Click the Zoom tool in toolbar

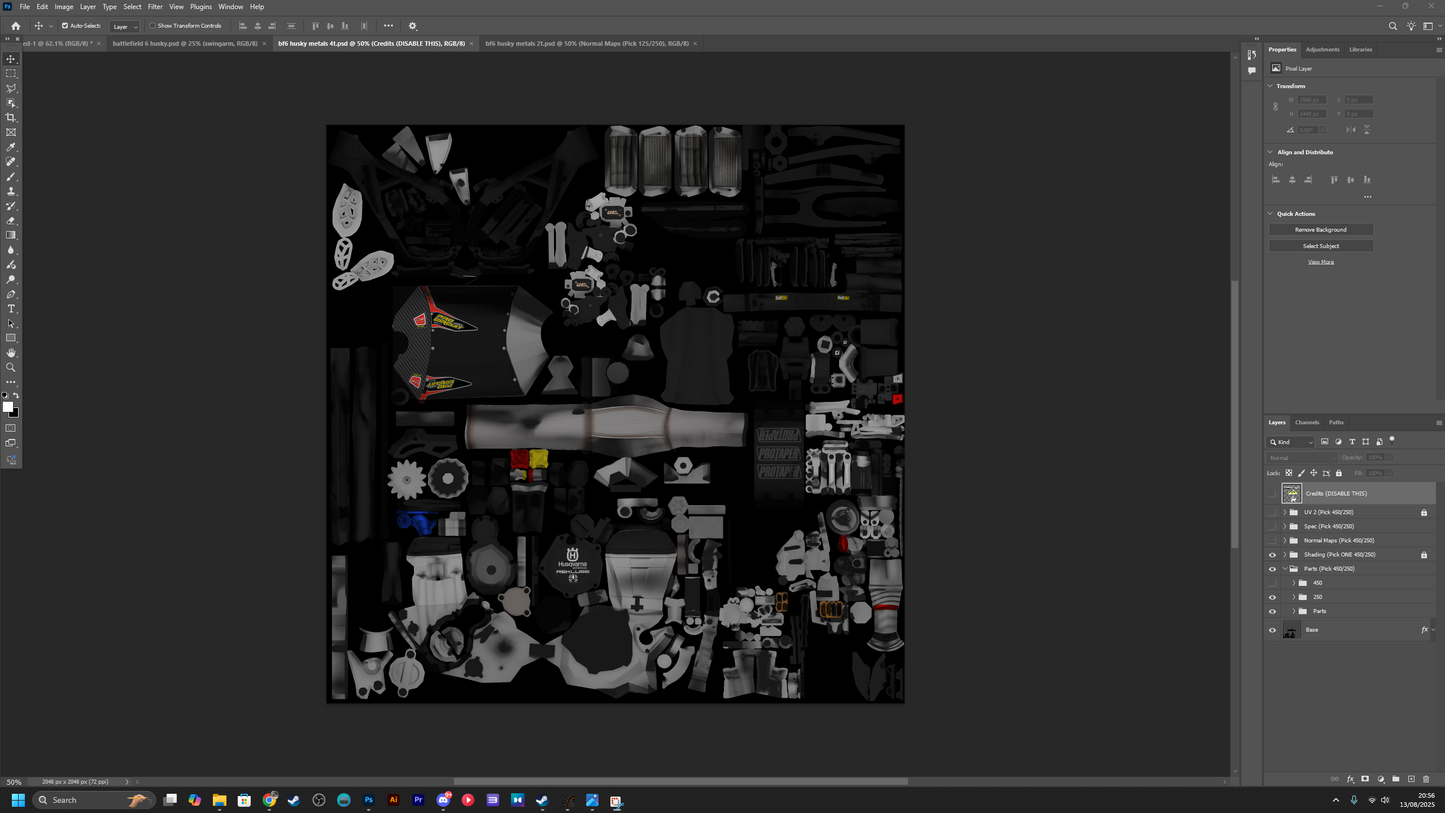click(x=11, y=368)
